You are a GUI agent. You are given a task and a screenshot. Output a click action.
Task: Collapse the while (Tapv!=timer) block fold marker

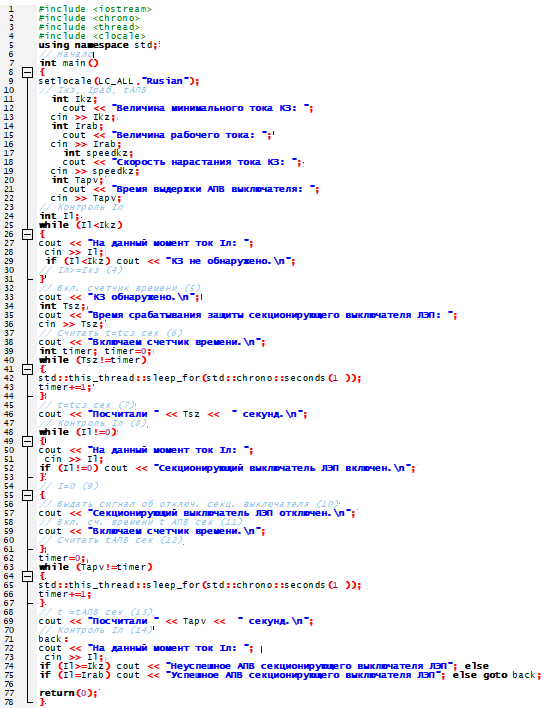tap(28, 576)
